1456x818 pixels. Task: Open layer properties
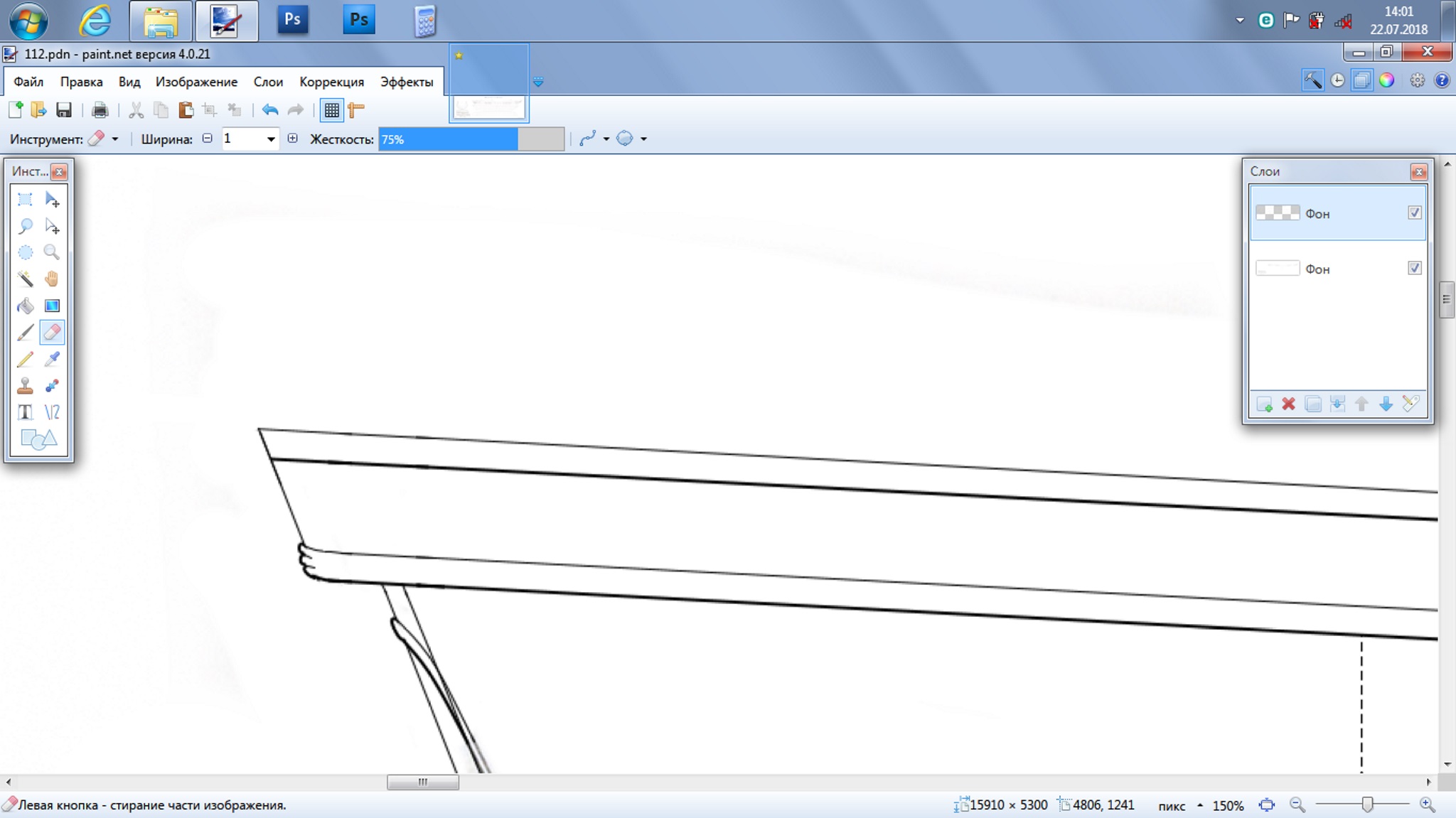[x=1410, y=404]
